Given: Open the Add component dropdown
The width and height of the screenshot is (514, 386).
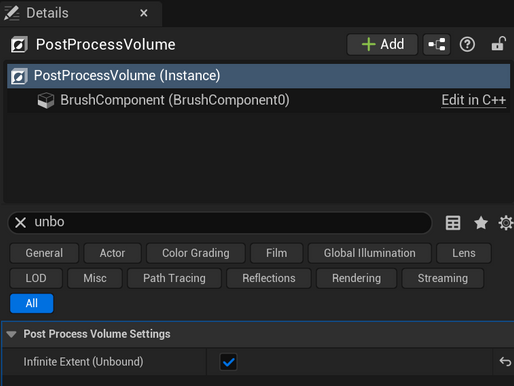Looking at the screenshot, I should pyautogui.click(x=382, y=44).
